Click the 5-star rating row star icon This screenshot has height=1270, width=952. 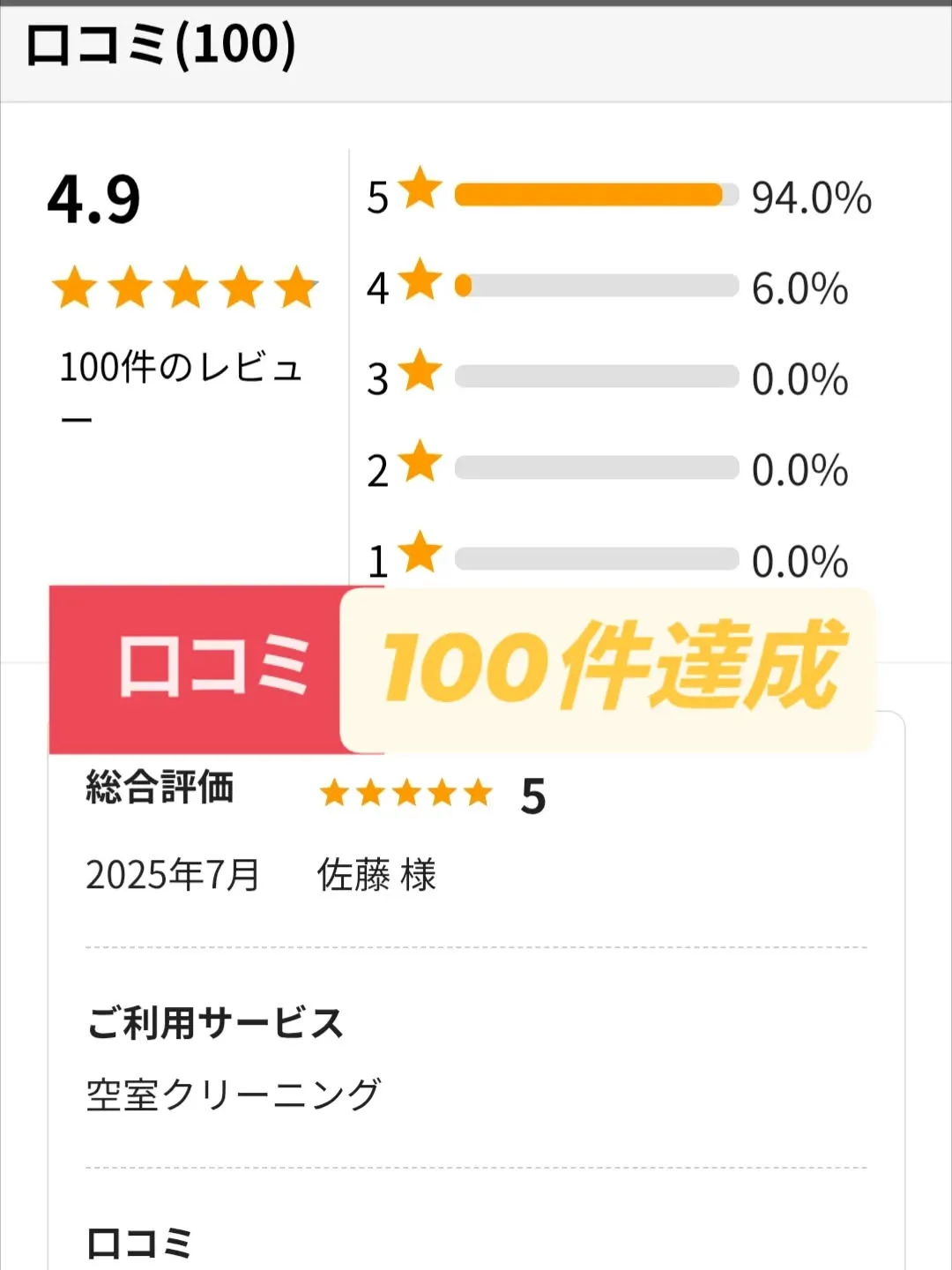pos(420,187)
